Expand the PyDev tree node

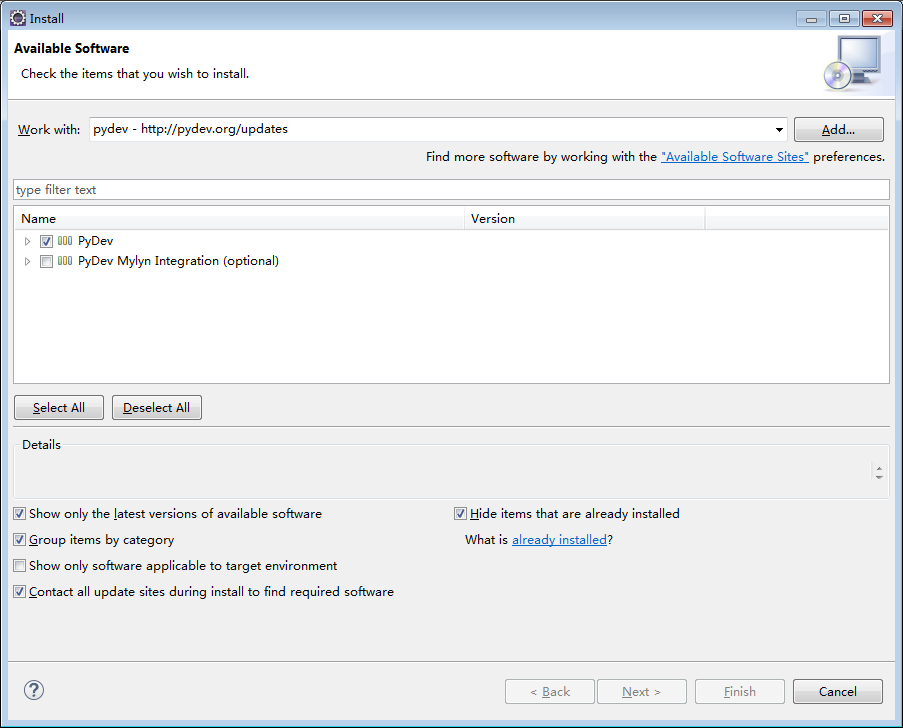pyautogui.click(x=27, y=241)
